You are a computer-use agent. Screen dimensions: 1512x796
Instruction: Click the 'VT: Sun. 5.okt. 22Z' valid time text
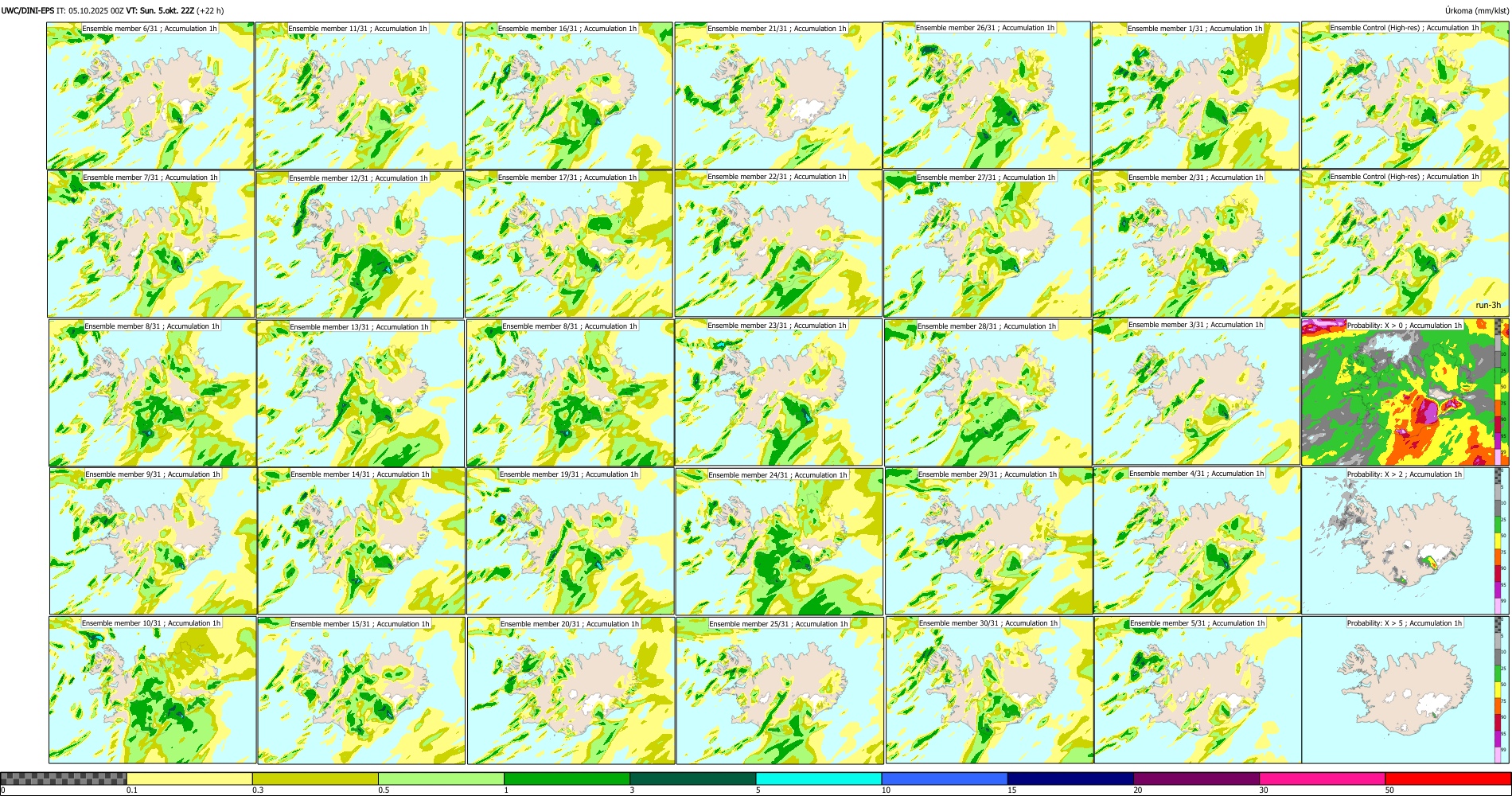[160, 10]
